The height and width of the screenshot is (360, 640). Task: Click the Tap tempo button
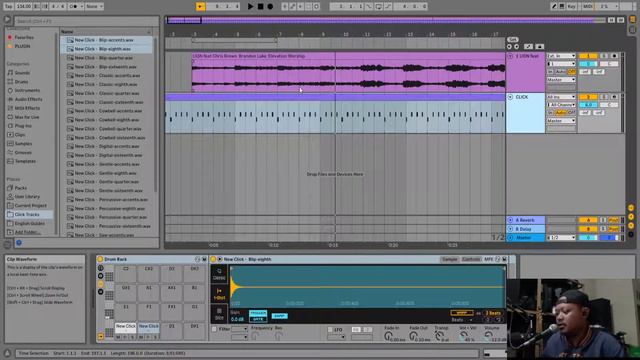pyautogui.click(x=8, y=7)
